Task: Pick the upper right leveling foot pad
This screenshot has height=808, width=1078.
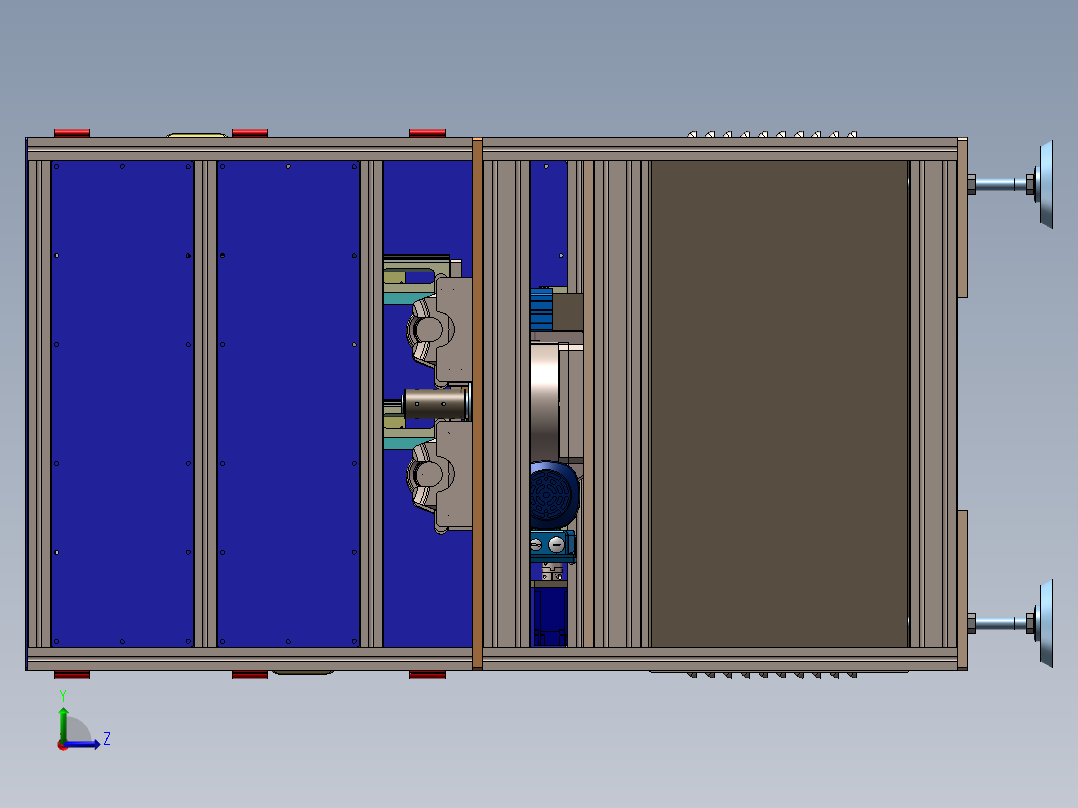Action: 1046,184
